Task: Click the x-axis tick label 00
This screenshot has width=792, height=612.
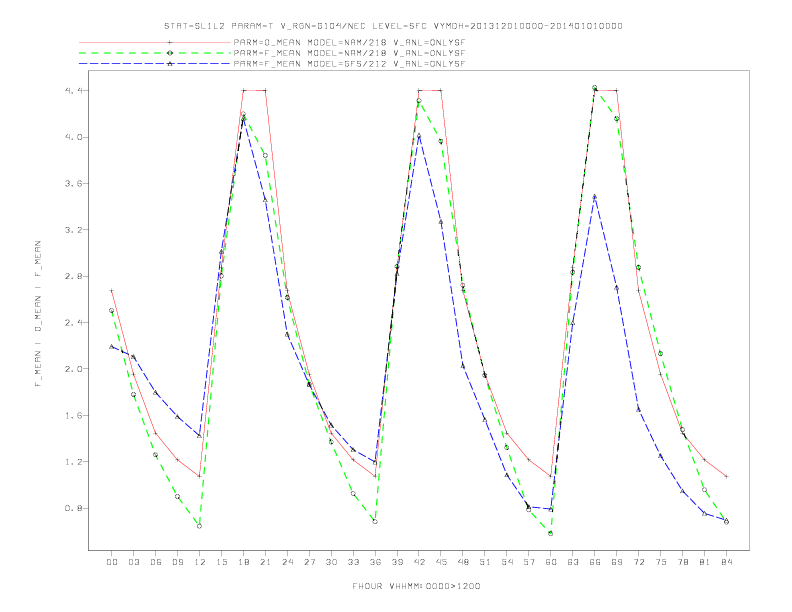Action: tap(112, 562)
